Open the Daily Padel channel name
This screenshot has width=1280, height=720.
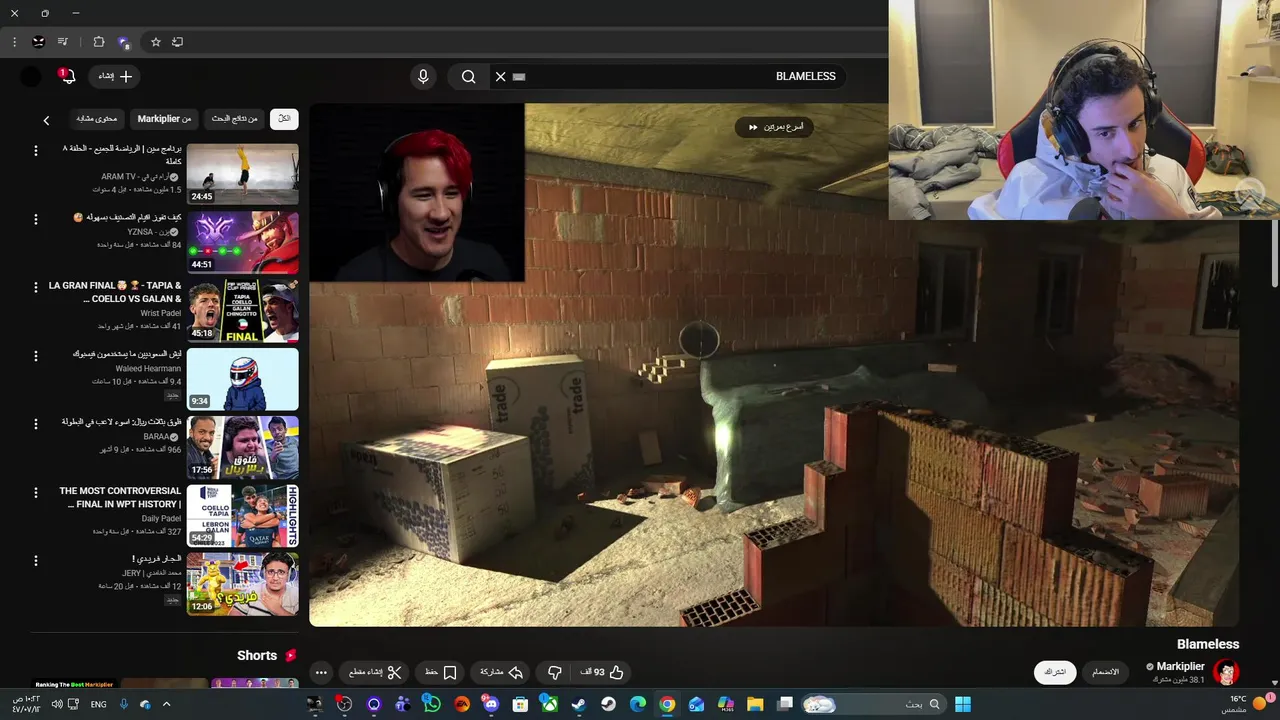coord(161,518)
